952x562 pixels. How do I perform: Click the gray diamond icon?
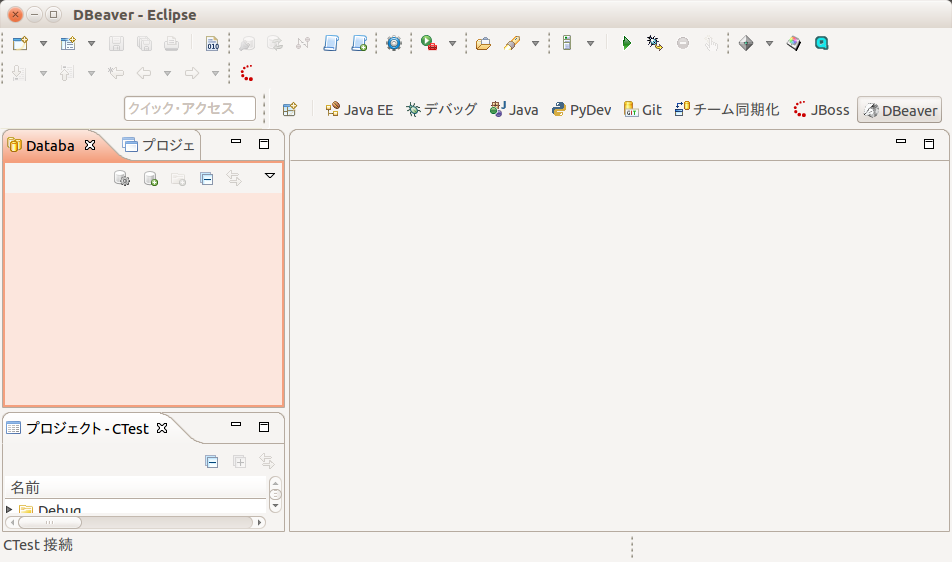pyautogui.click(x=746, y=43)
